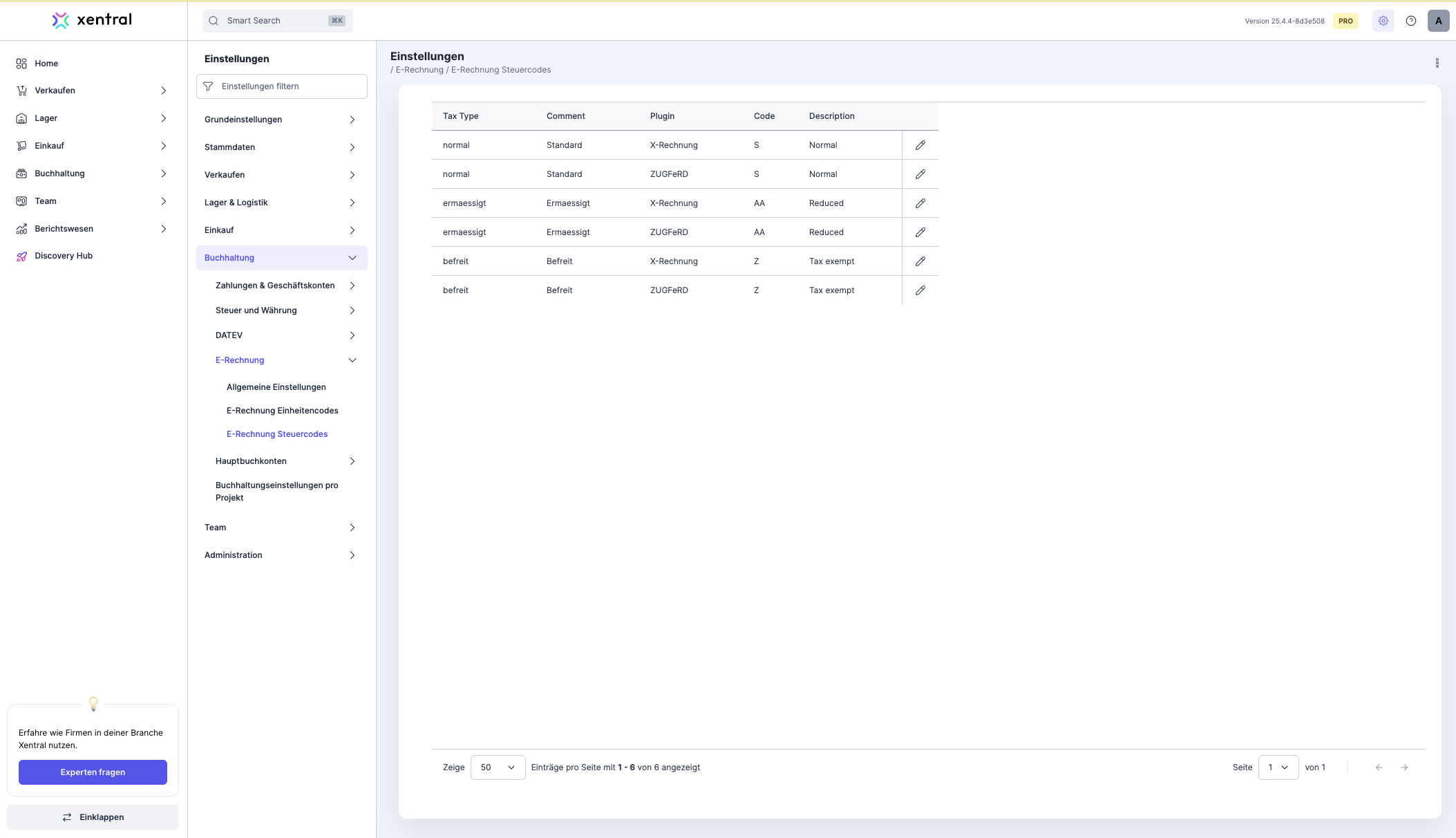Click the Einstellungen filtern input field
Screen dimensions: 1456x838
point(290,86)
